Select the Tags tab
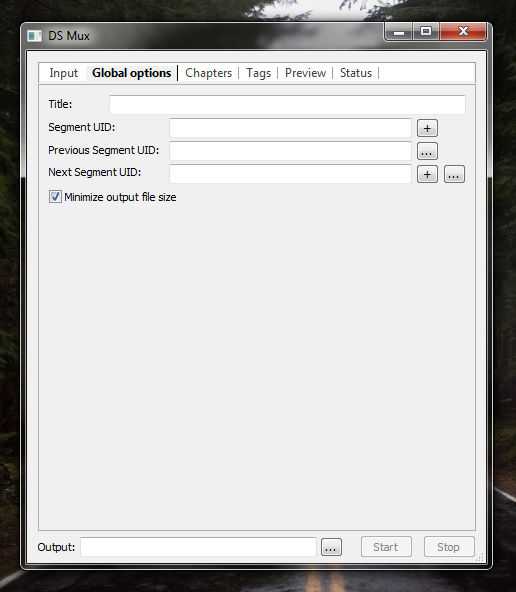The height and width of the screenshot is (592, 516). coord(259,73)
